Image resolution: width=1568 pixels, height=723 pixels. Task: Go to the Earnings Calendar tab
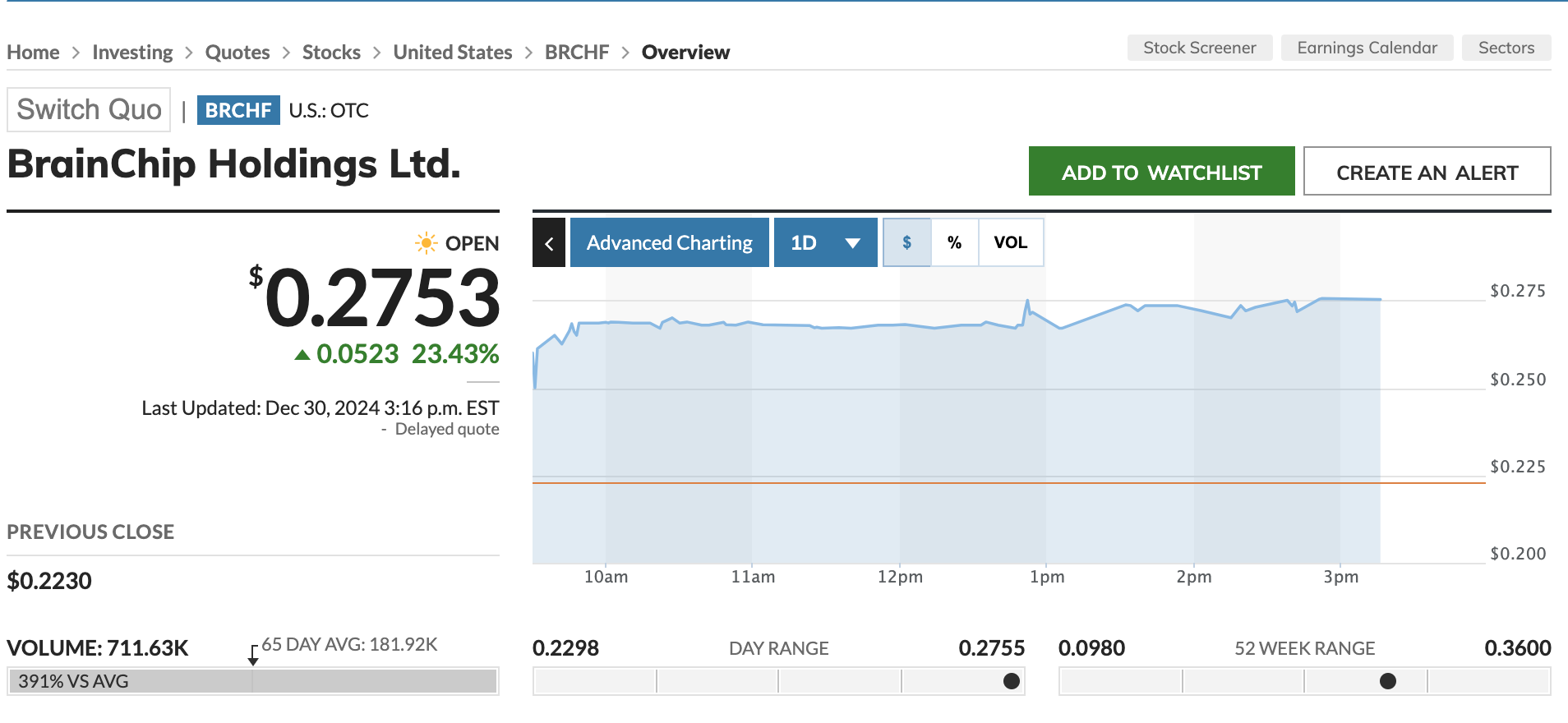point(1367,48)
